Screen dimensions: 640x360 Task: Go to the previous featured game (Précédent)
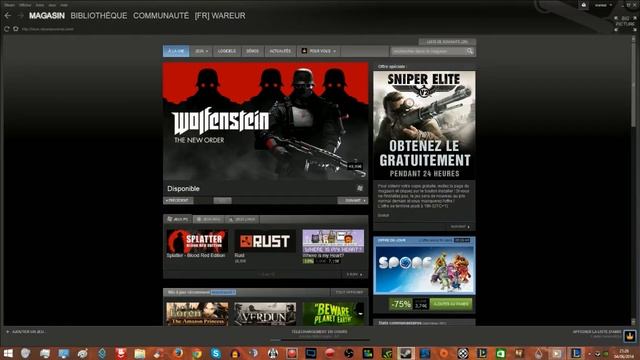[178, 200]
